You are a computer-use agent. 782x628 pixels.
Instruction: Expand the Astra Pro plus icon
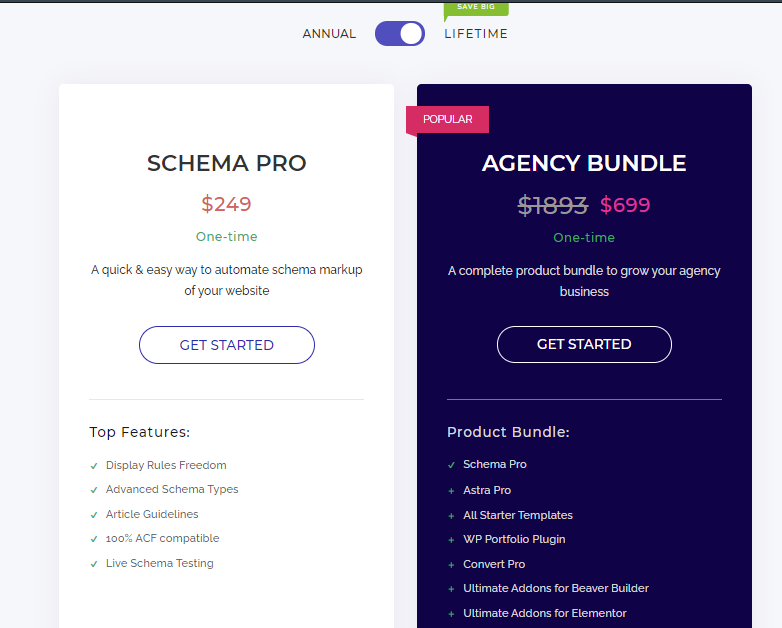452,491
